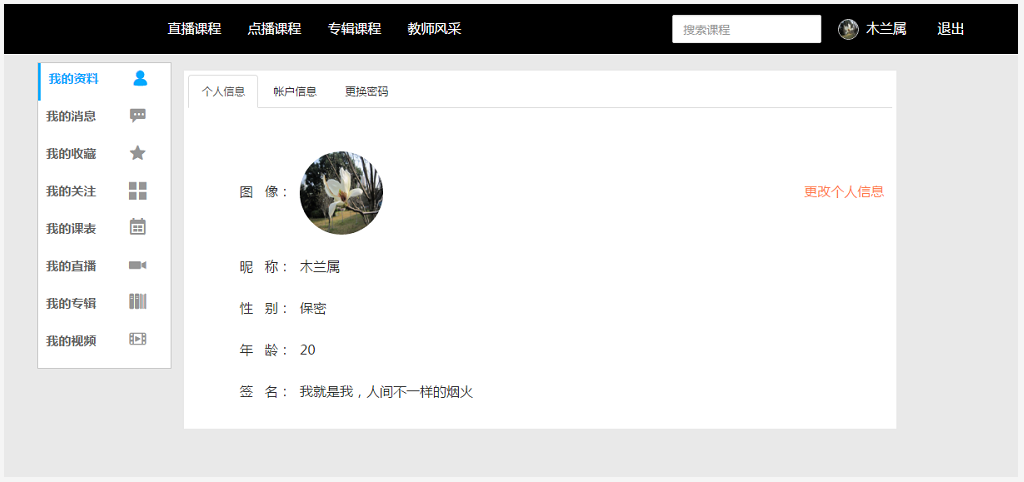The width and height of the screenshot is (1024, 482).
Task: Focus the 搜索课程 search field
Action: (x=746, y=29)
